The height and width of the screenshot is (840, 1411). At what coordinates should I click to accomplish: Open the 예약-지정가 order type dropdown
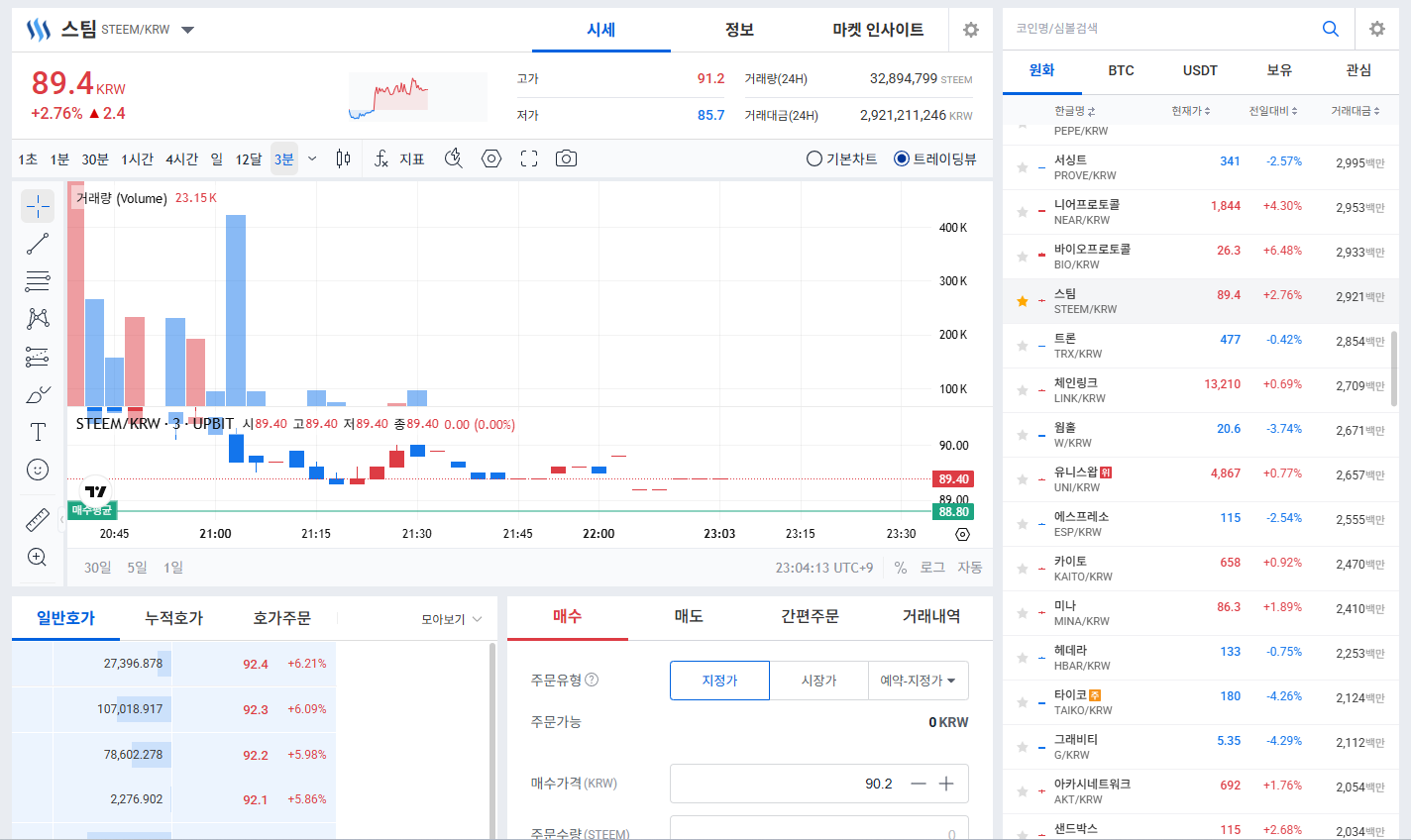pyautogui.click(x=919, y=681)
